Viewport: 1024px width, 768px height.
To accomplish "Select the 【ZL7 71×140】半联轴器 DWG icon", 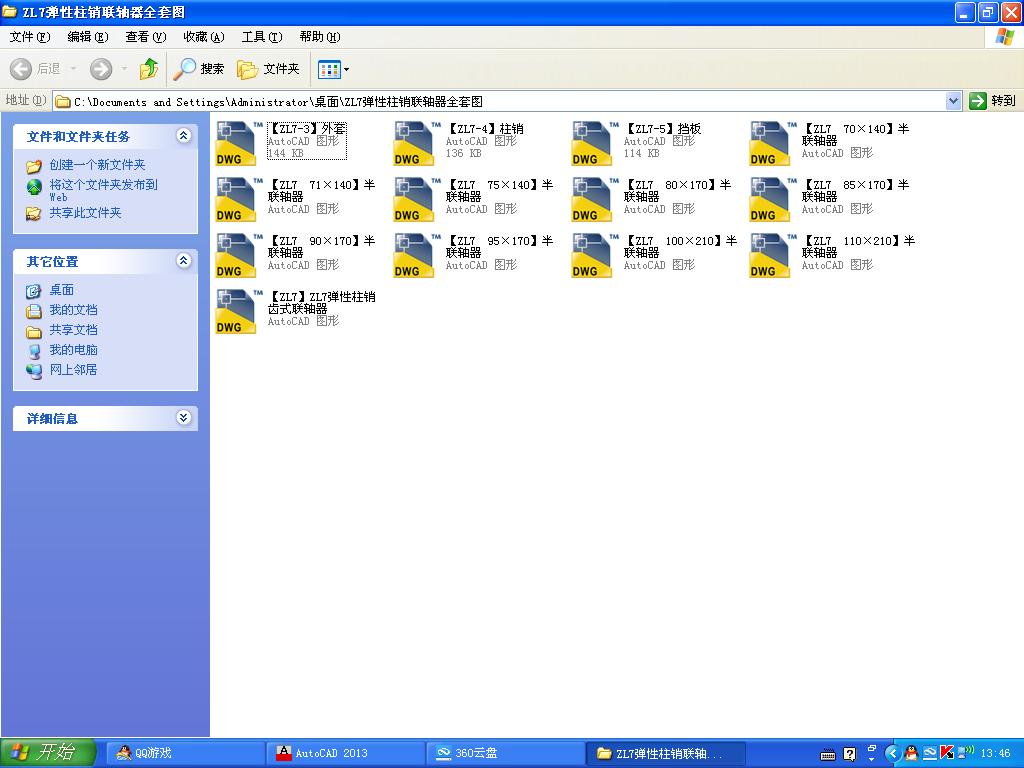I will [236, 200].
